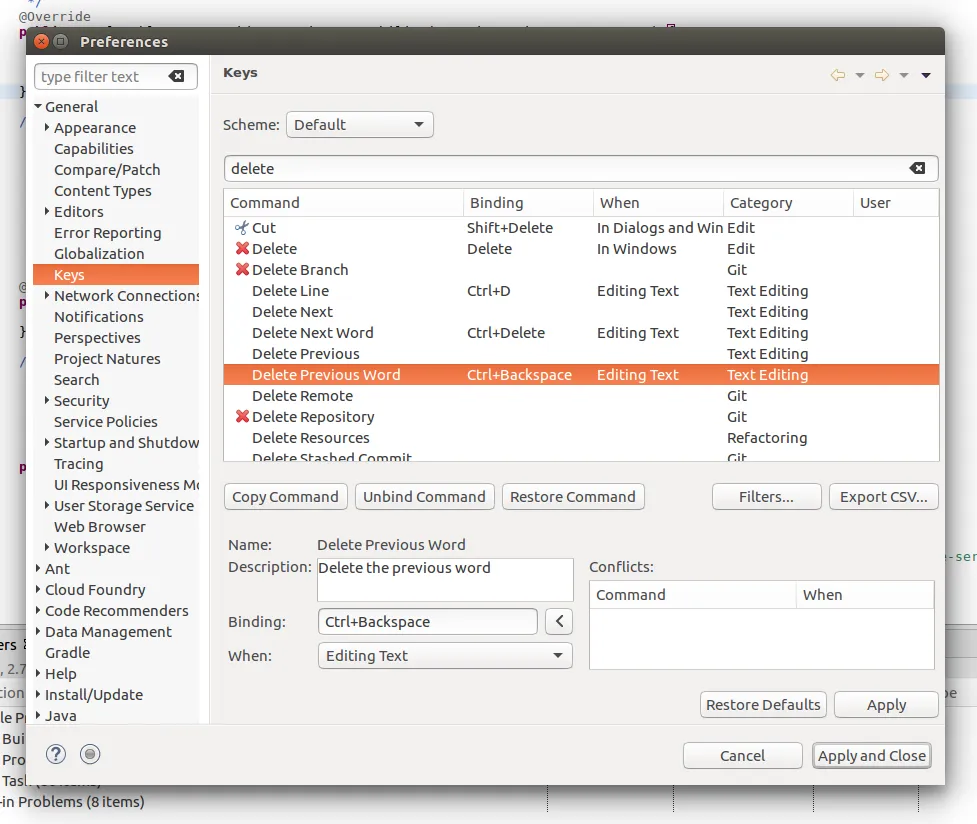Open the When 'Editing Text' dropdown
The width and height of the screenshot is (977, 824).
[x=445, y=656]
